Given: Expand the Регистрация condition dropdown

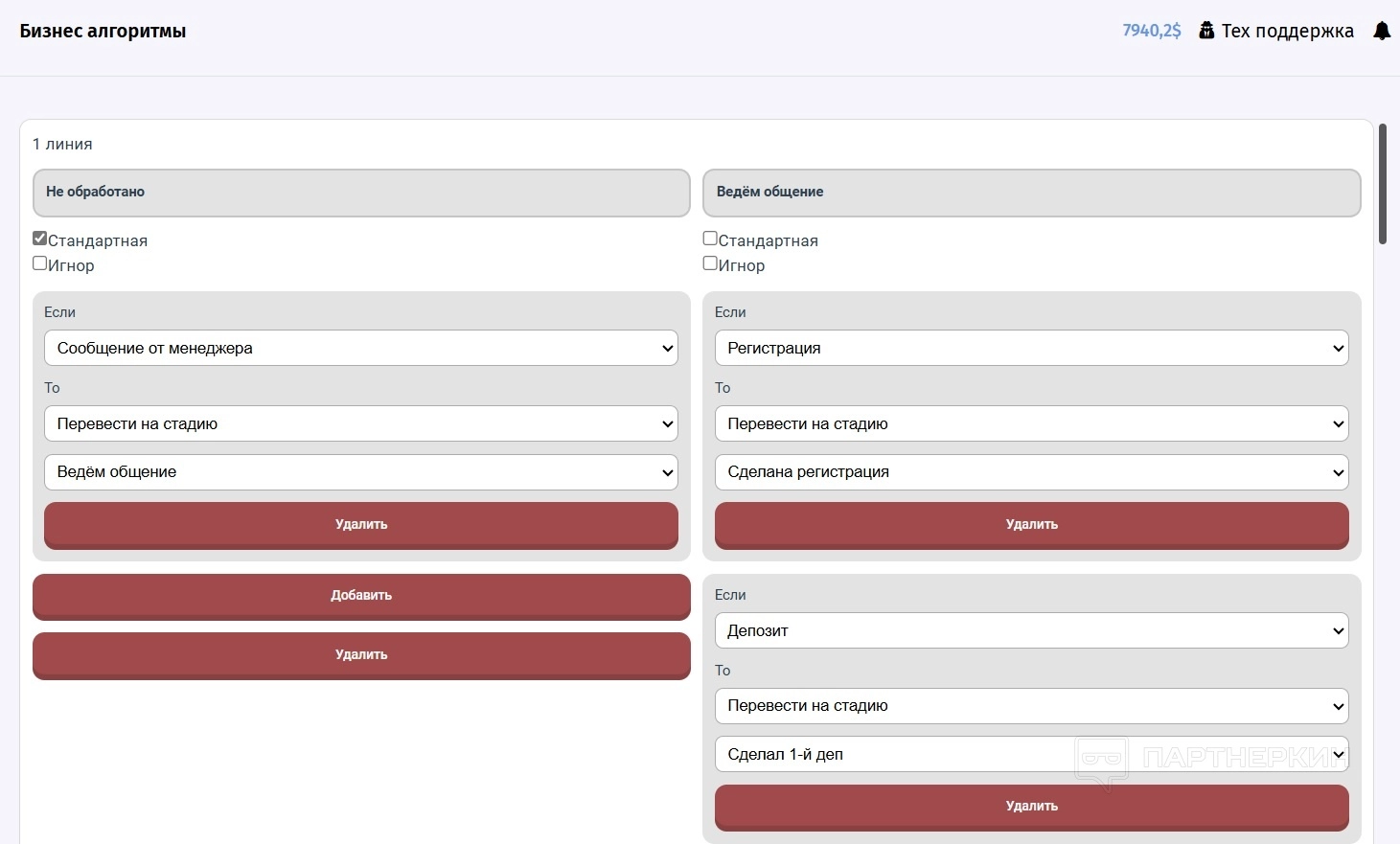Looking at the screenshot, I should pos(1031,348).
